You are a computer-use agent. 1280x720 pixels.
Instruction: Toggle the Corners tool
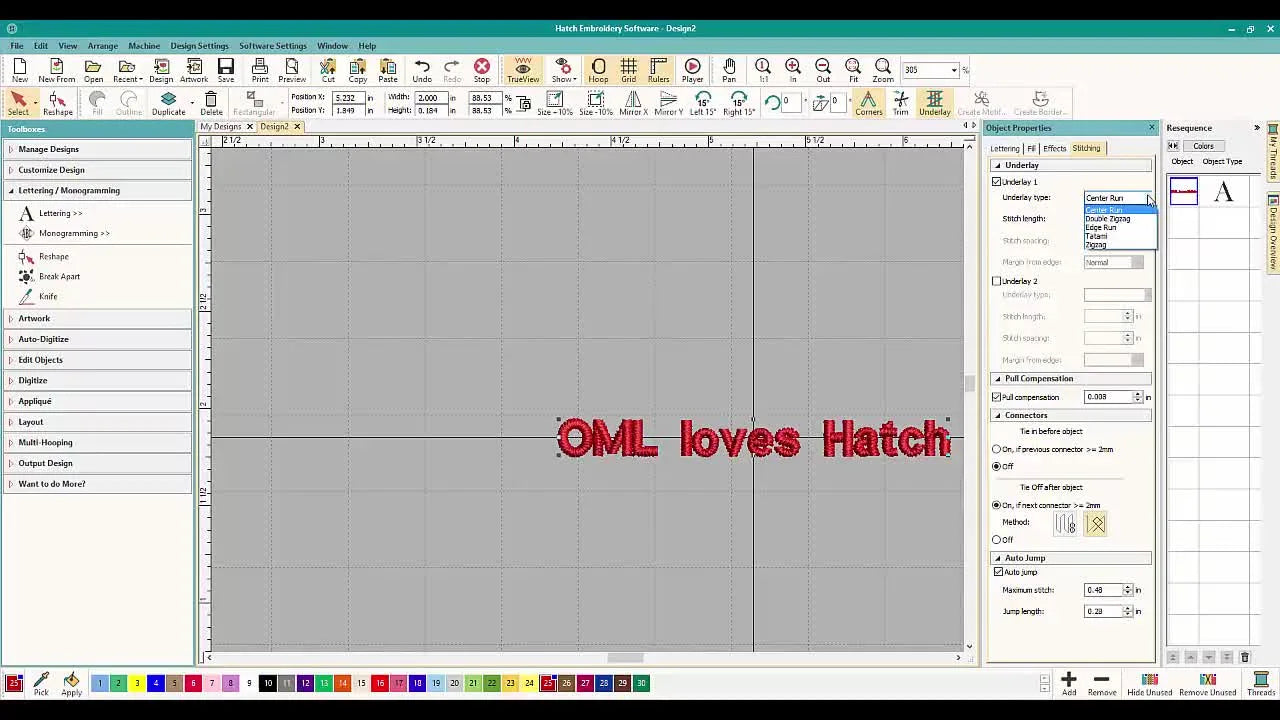point(868,103)
